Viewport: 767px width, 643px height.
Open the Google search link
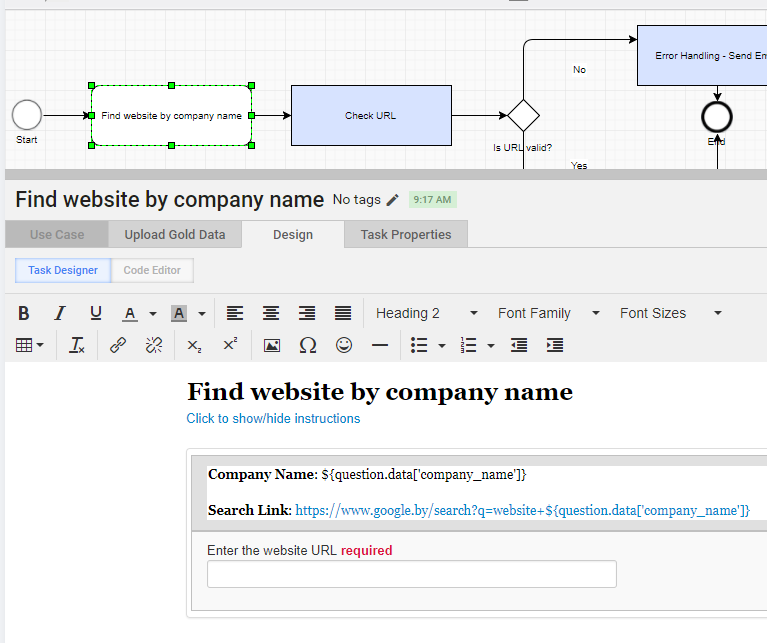click(522, 510)
